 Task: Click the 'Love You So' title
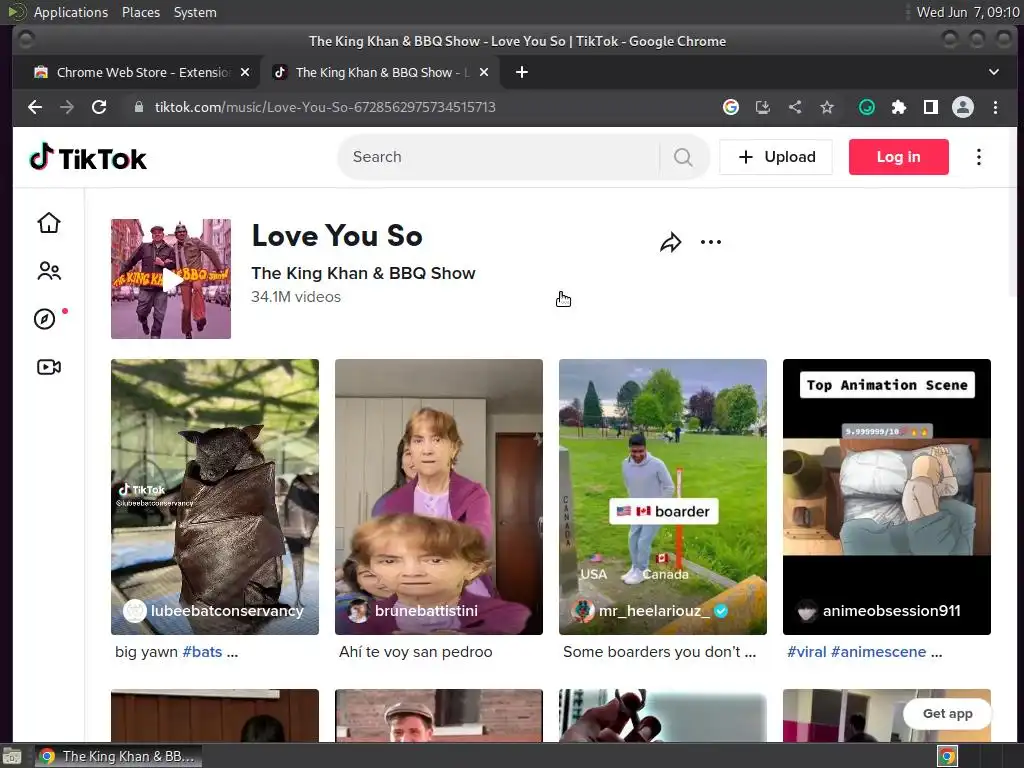337,236
